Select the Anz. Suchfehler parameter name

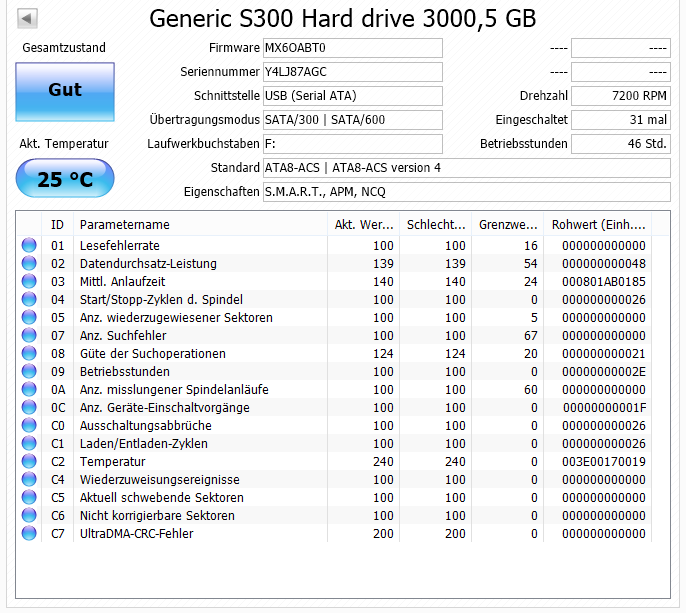[123, 336]
